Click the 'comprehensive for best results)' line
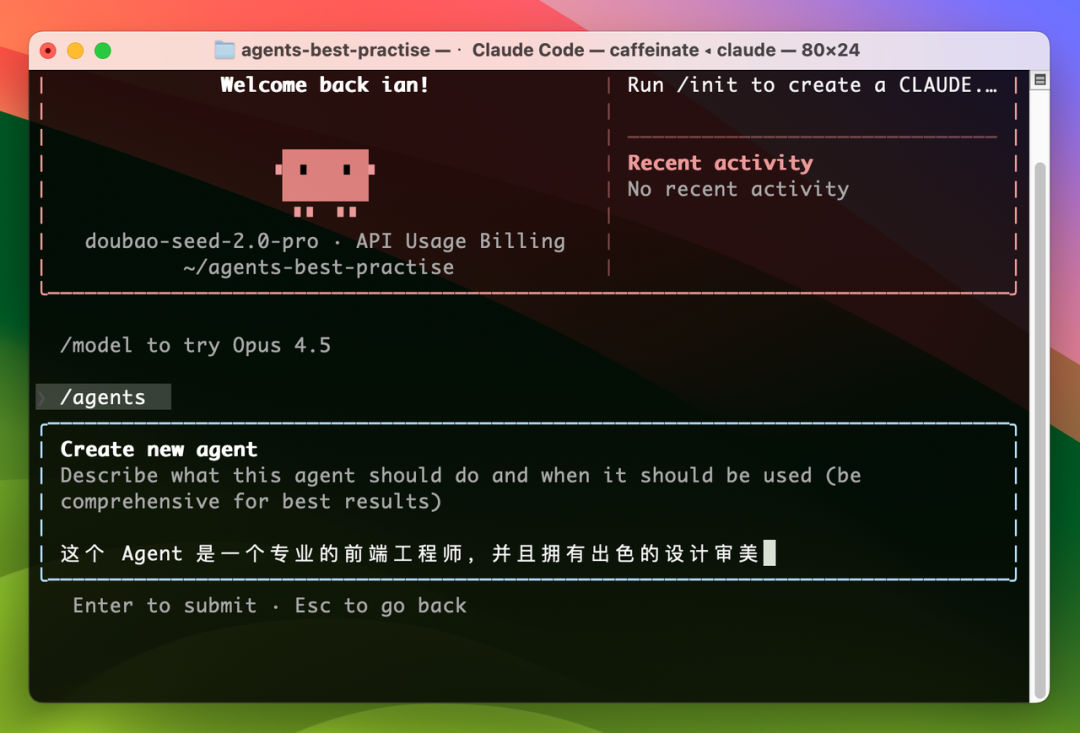The height and width of the screenshot is (733, 1080). [x=251, y=502]
